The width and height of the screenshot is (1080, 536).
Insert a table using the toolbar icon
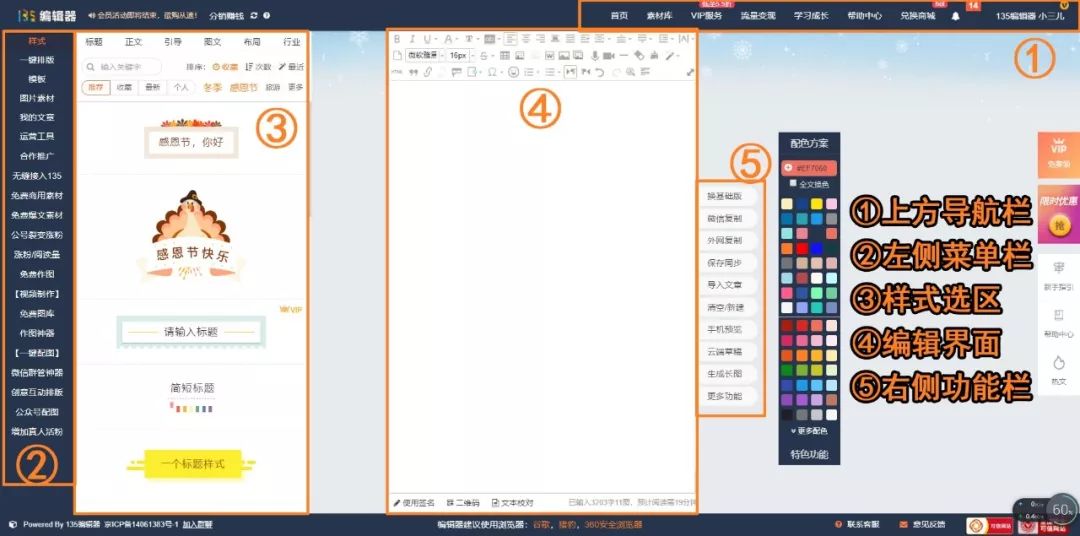505,56
